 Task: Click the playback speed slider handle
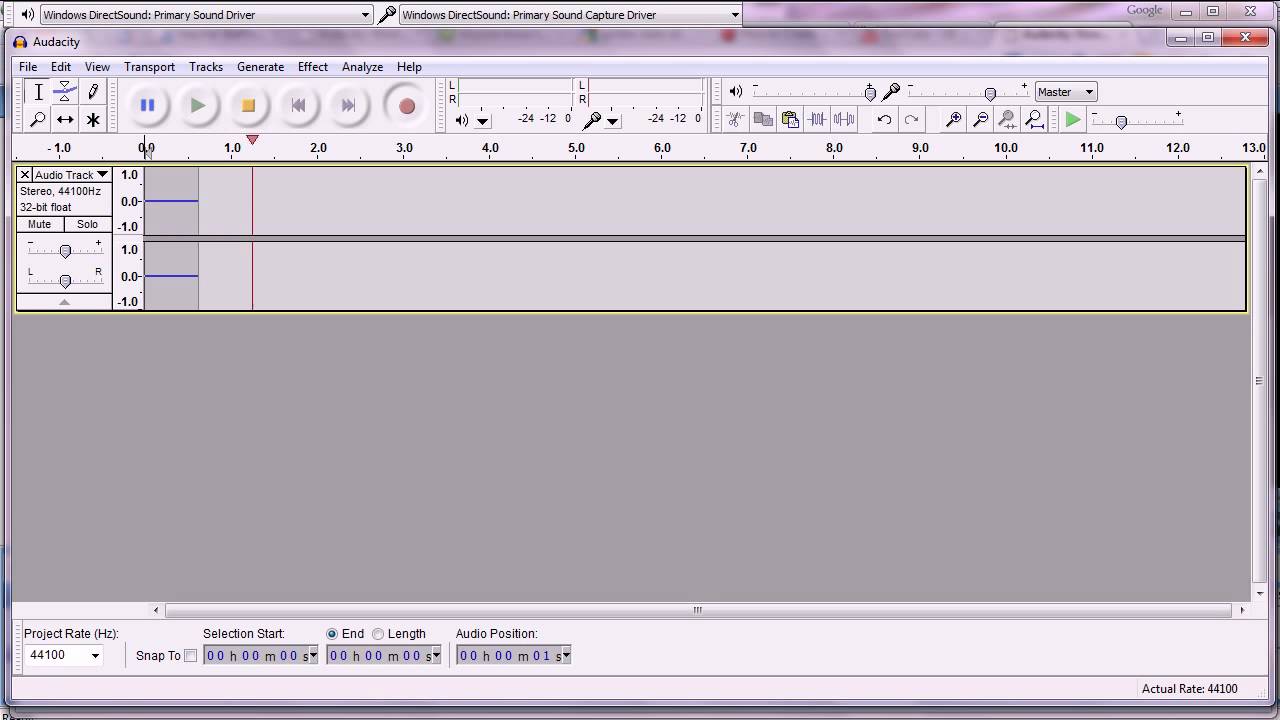1121,121
